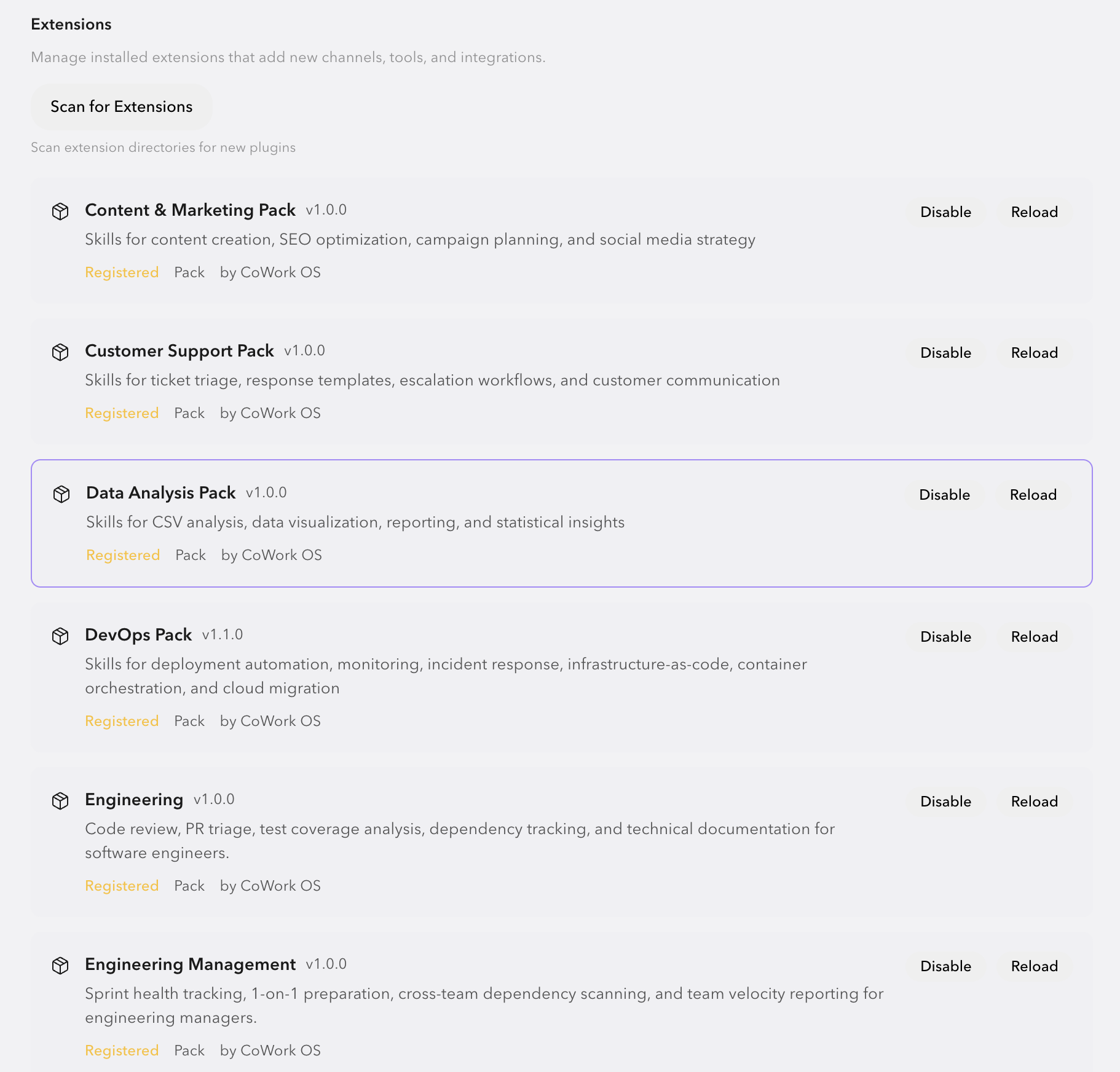Click the Engineering Management package icon

(61, 965)
